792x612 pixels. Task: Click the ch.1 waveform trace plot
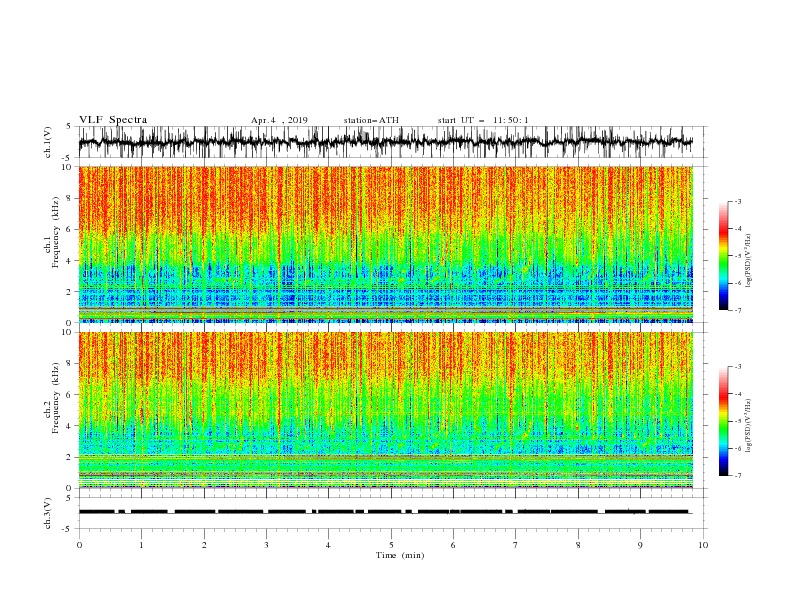(x=386, y=142)
